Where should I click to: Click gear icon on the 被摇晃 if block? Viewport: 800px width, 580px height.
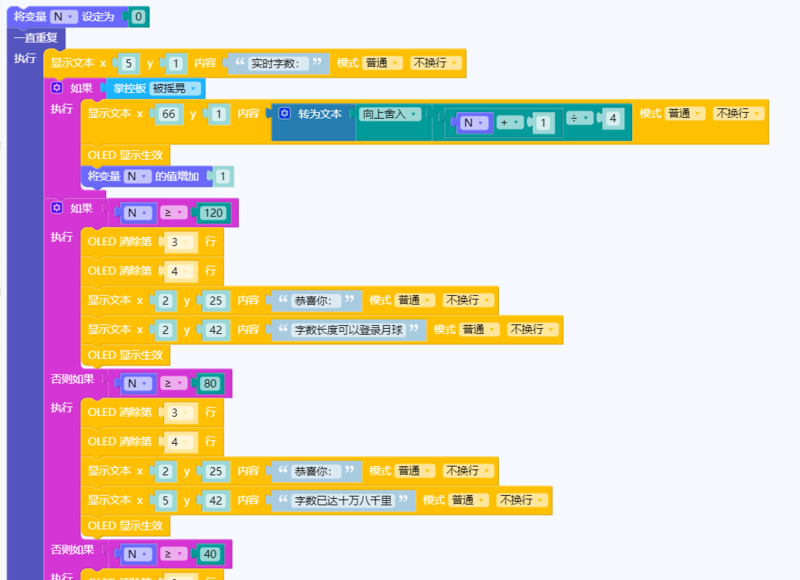coord(57,88)
